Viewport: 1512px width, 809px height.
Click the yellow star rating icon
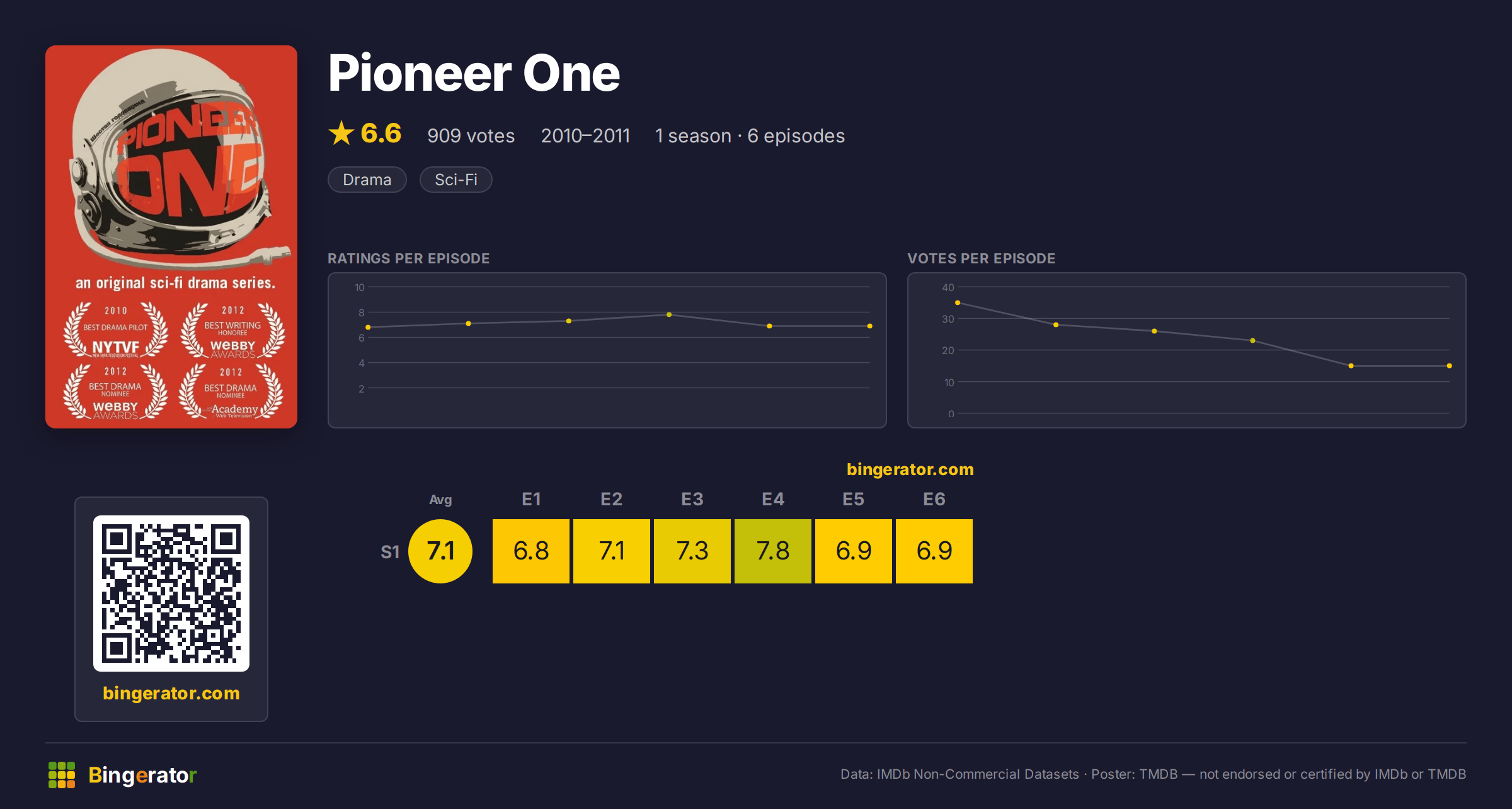tap(341, 134)
